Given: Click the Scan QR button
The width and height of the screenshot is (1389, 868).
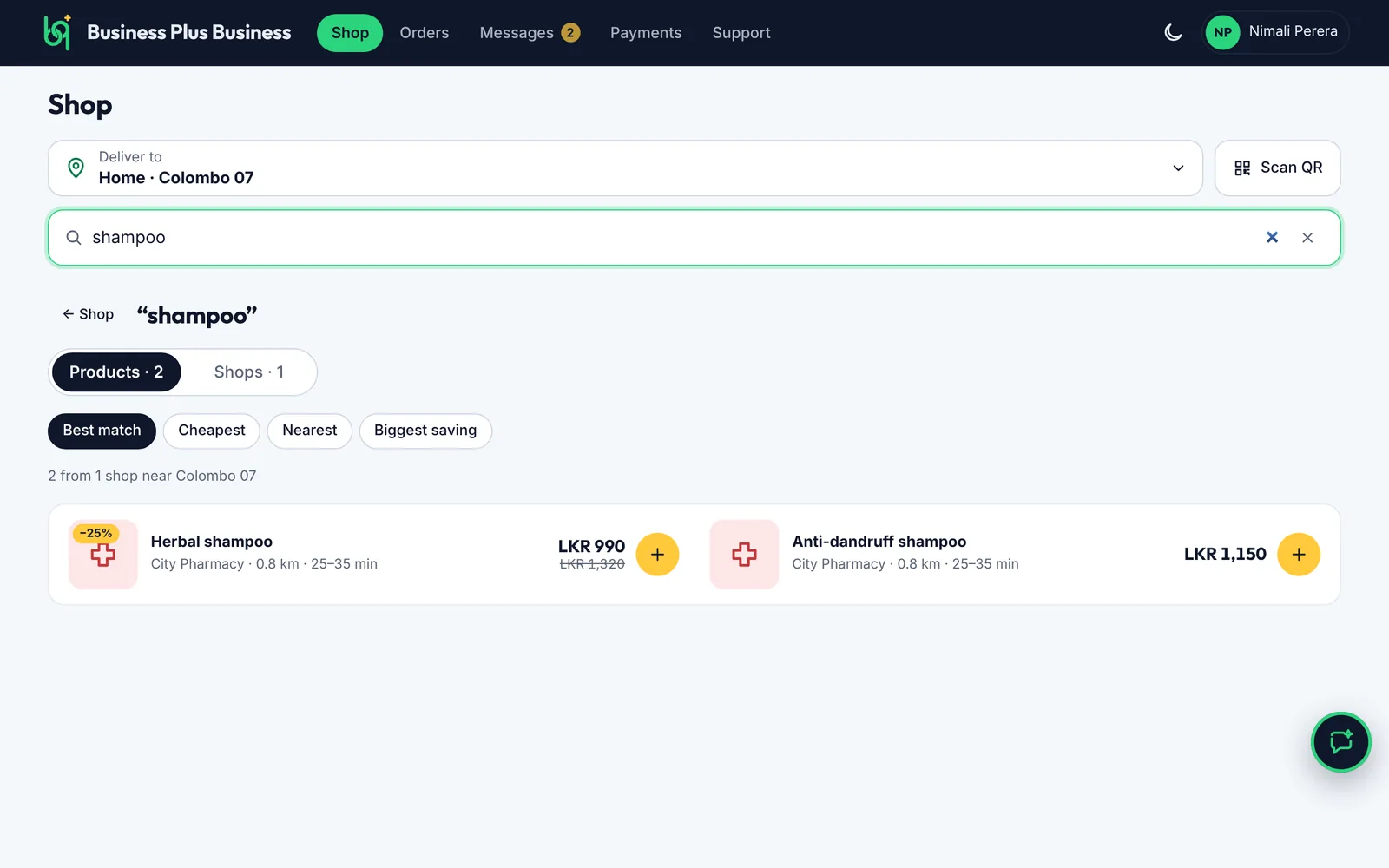Looking at the screenshot, I should pos(1278,168).
